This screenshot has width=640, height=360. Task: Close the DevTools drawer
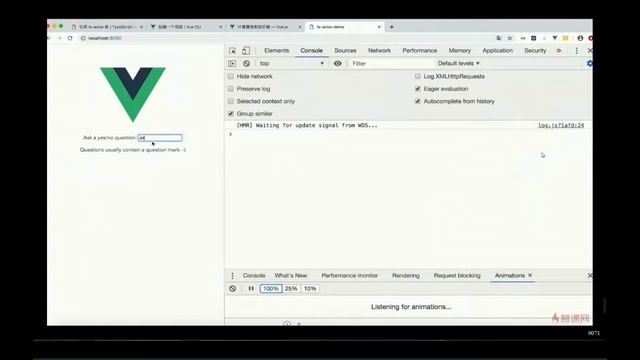tap(589, 276)
